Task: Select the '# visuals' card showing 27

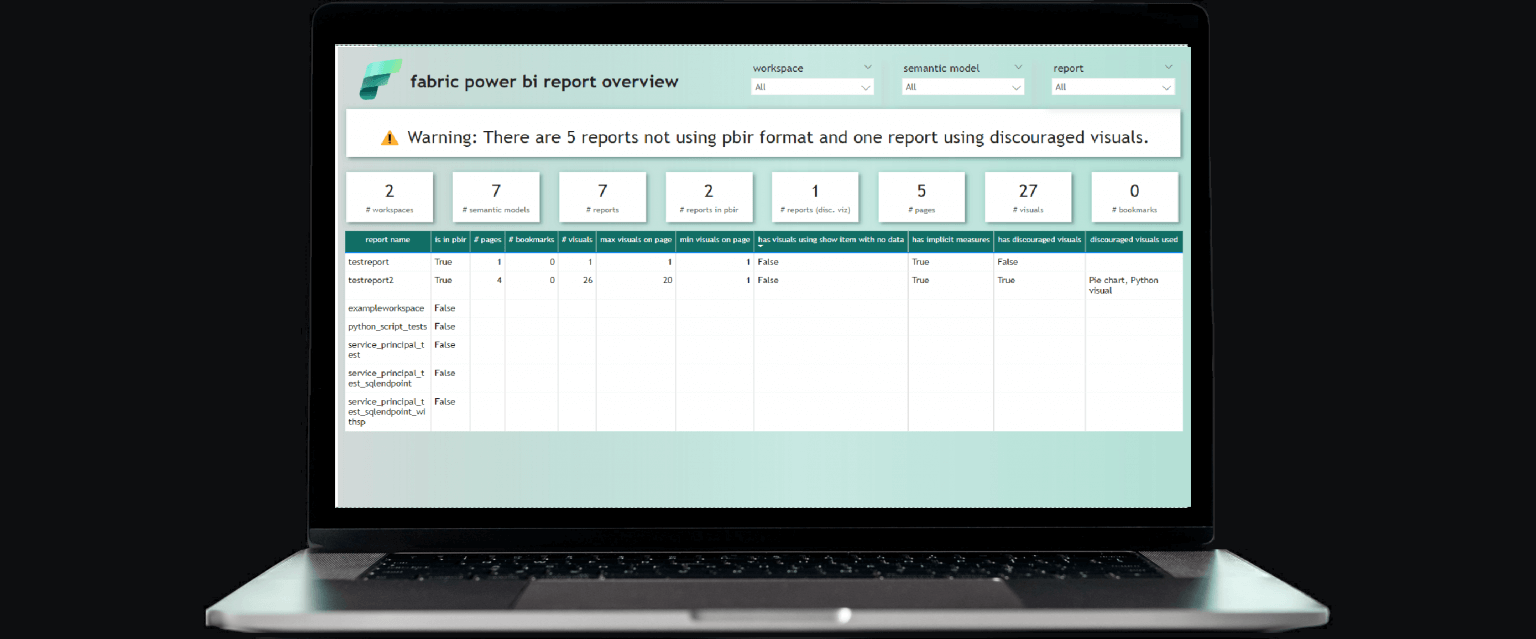Action: click(x=1028, y=197)
